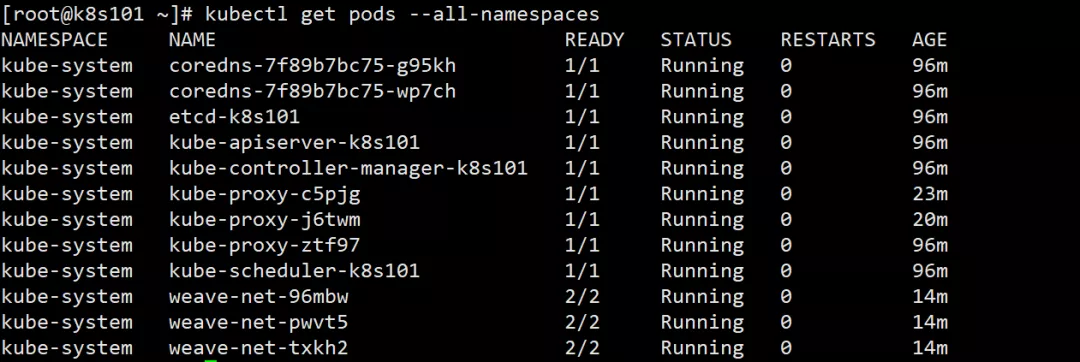Select the NAMESPACE column header
The width and height of the screenshot is (1080, 362).
tap(55, 40)
